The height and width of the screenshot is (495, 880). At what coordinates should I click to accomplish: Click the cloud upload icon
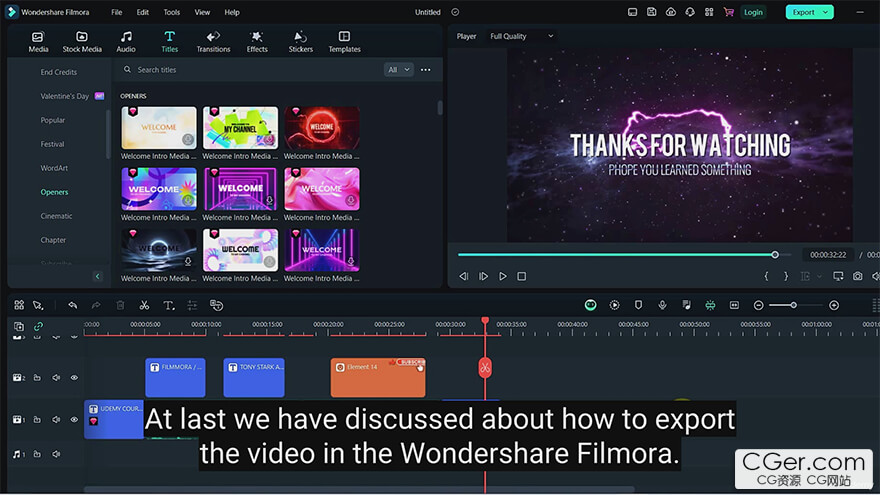pyautogui.click(x=671, y=12)
